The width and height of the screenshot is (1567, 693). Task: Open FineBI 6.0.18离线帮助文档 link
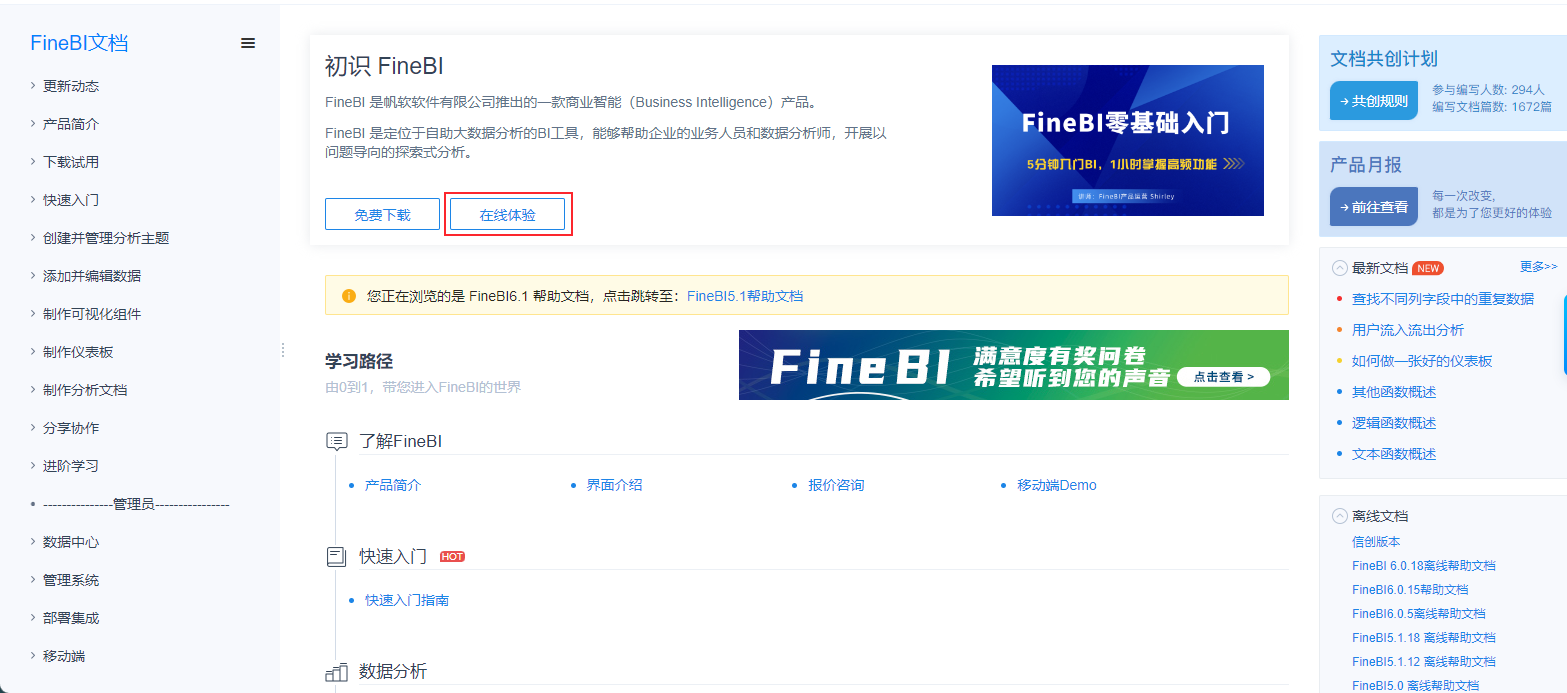(x=1424, y=565)
